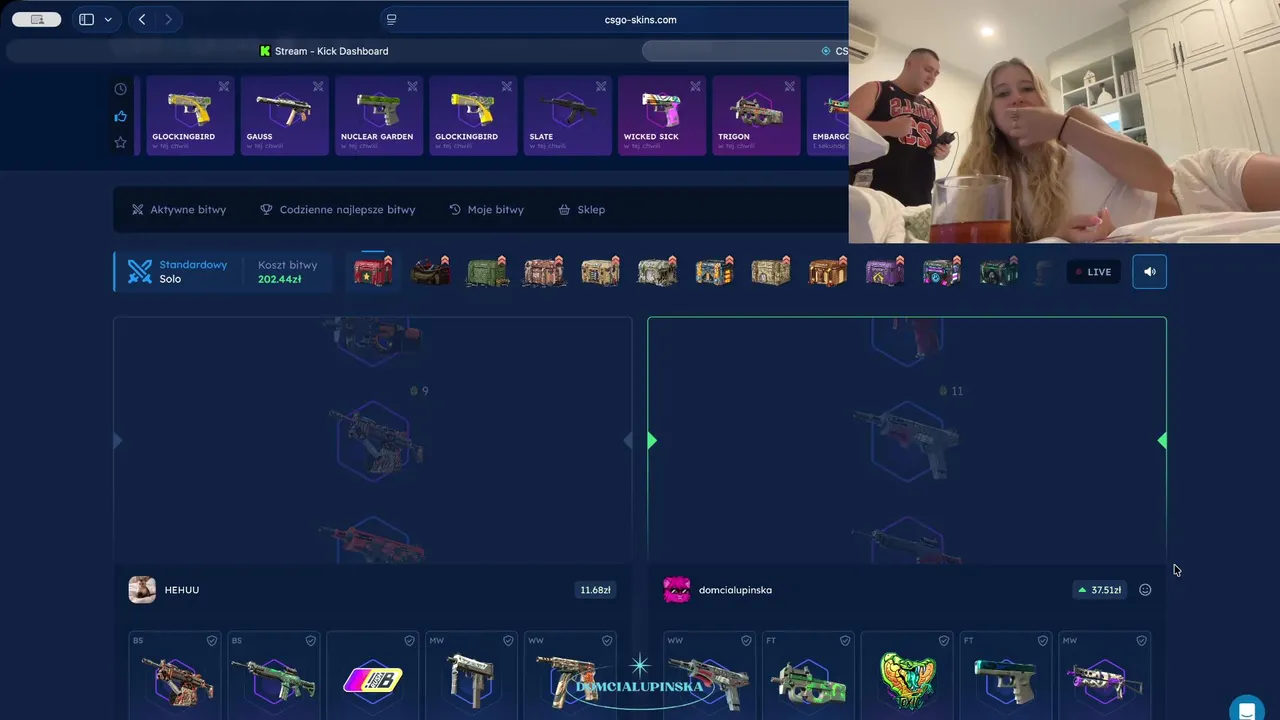Click green left arrow on domcialupinska spinner
The height and width of the screenshot is (720, 1280).
pos(653,441)
